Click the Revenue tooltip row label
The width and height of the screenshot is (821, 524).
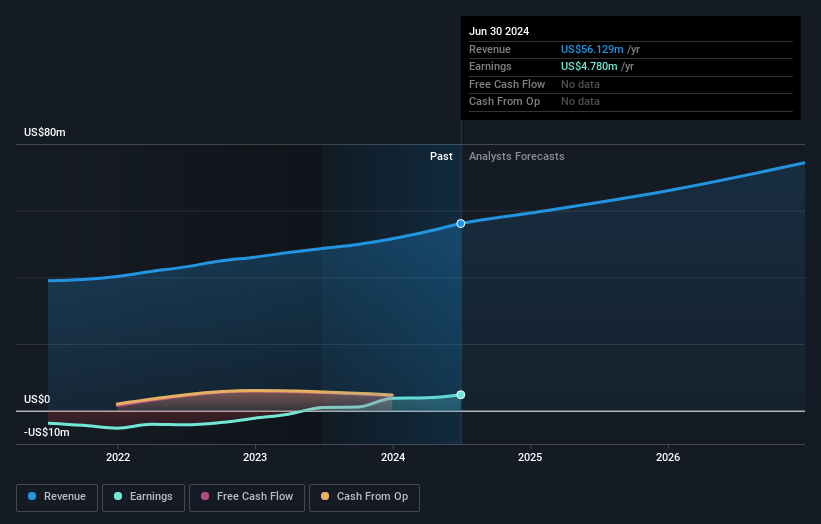coord(490,49)
